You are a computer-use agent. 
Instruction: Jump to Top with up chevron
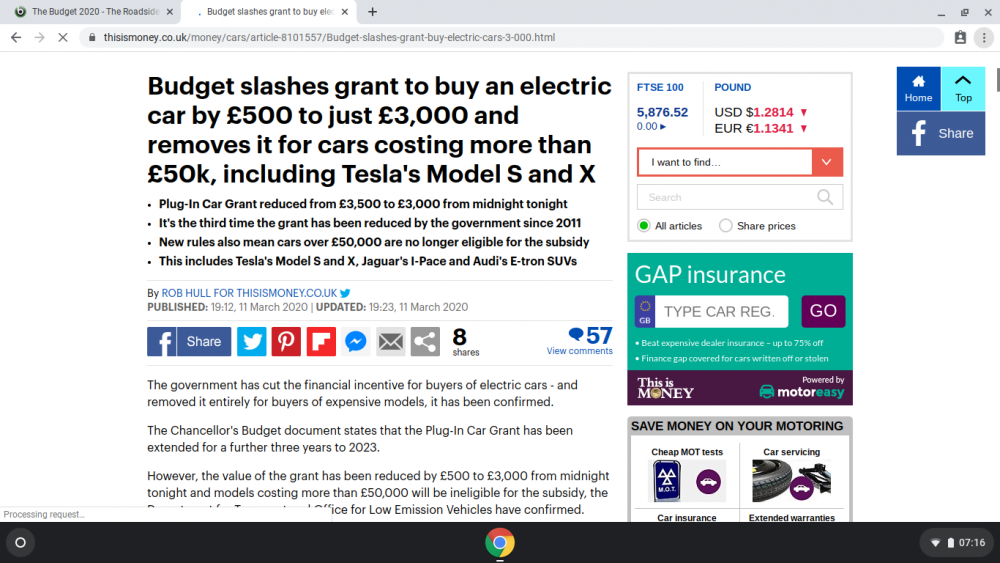pyautogui.click(x=963, y=89)
